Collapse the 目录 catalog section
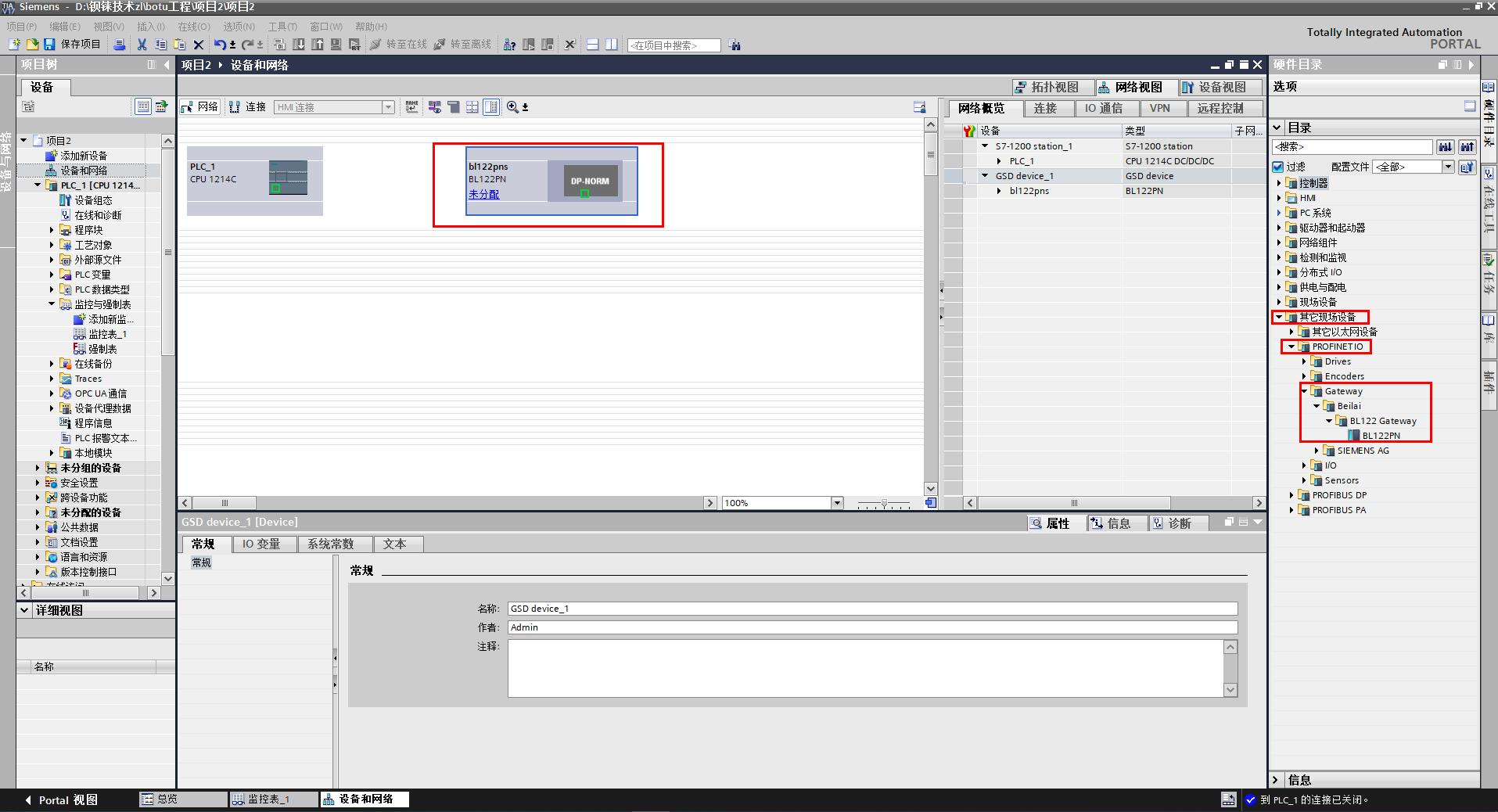Image resolution: width=1498 pixels, height=812 pixels. (1277, 128)
